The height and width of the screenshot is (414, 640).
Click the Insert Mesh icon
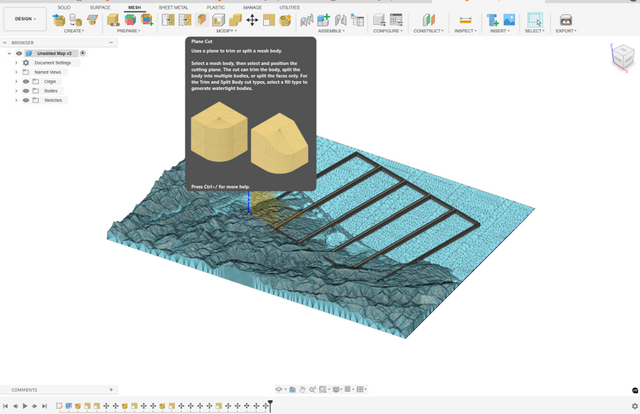point(492,19)
